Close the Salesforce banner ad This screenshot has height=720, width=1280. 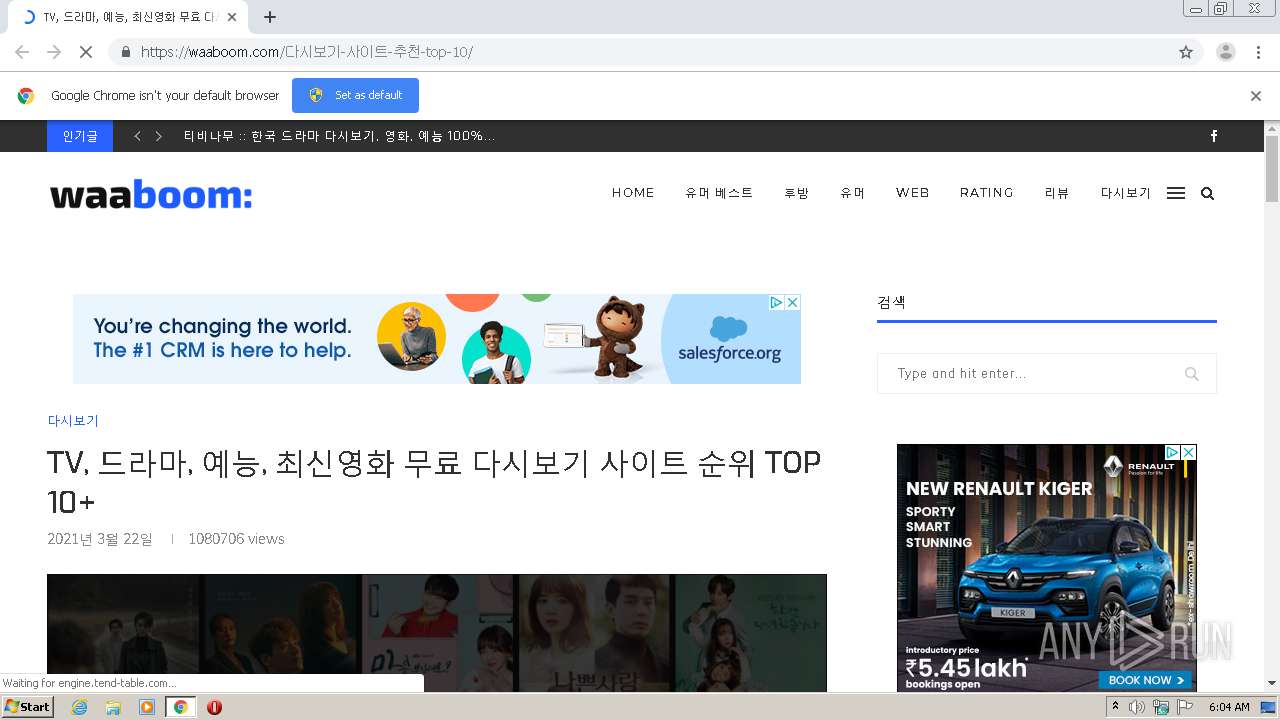792,302
